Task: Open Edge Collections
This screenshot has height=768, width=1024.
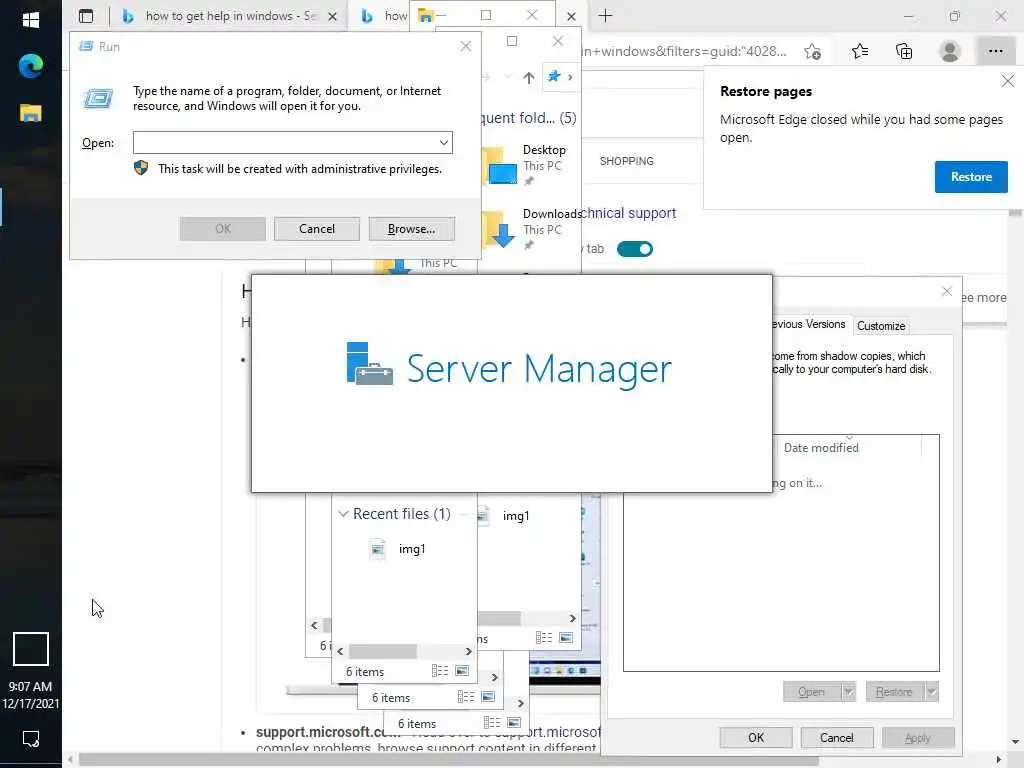Action: (x=904, y=51)
